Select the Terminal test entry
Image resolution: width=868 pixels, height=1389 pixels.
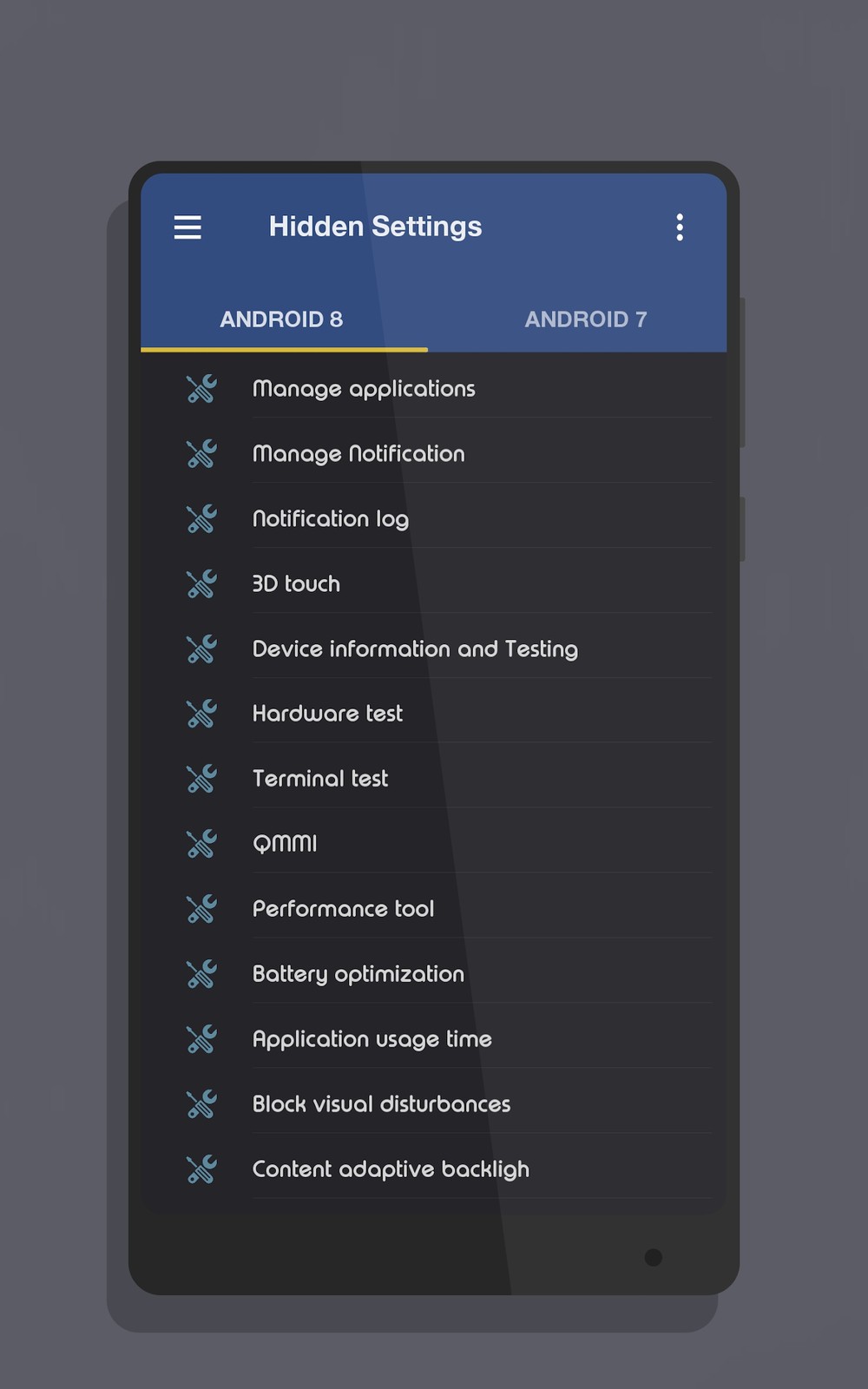[320, 779]
